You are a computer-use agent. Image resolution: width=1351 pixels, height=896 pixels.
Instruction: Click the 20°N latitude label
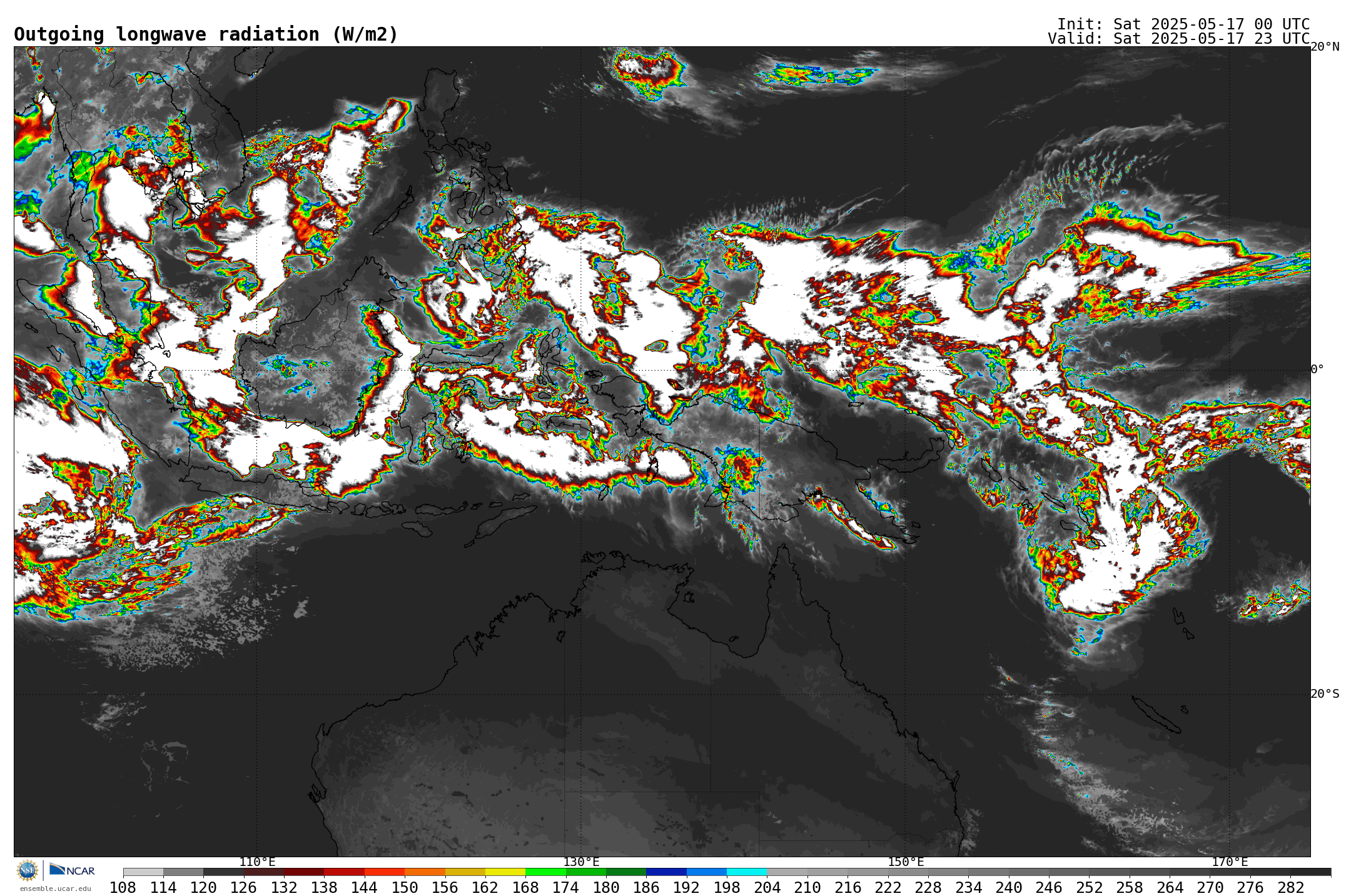click(1325, 47)
